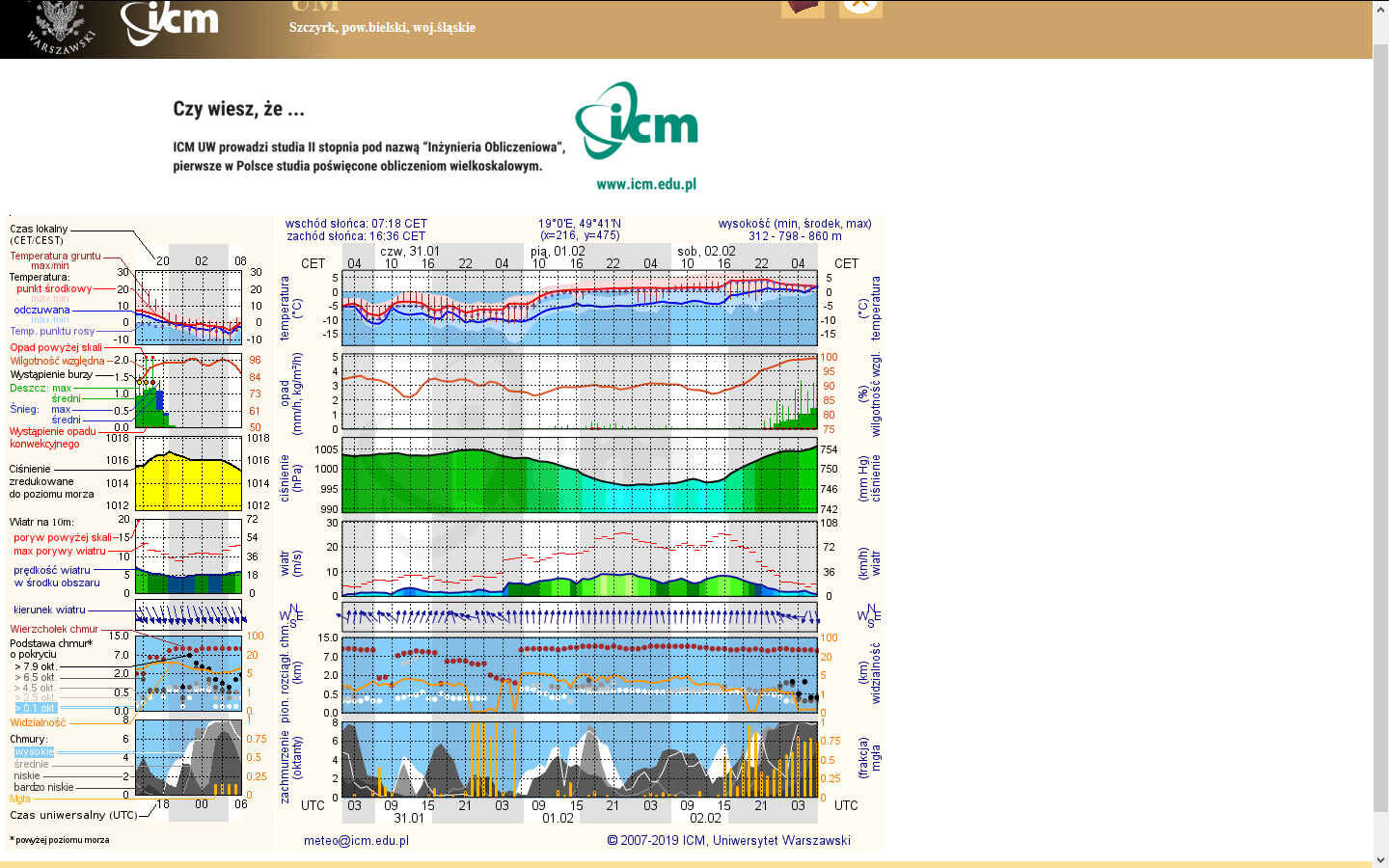Click 'kierunek wiatru' legend label
The width and height of the screenshot is (1389, 868).
pyautogui.click(x=49, y=610)
